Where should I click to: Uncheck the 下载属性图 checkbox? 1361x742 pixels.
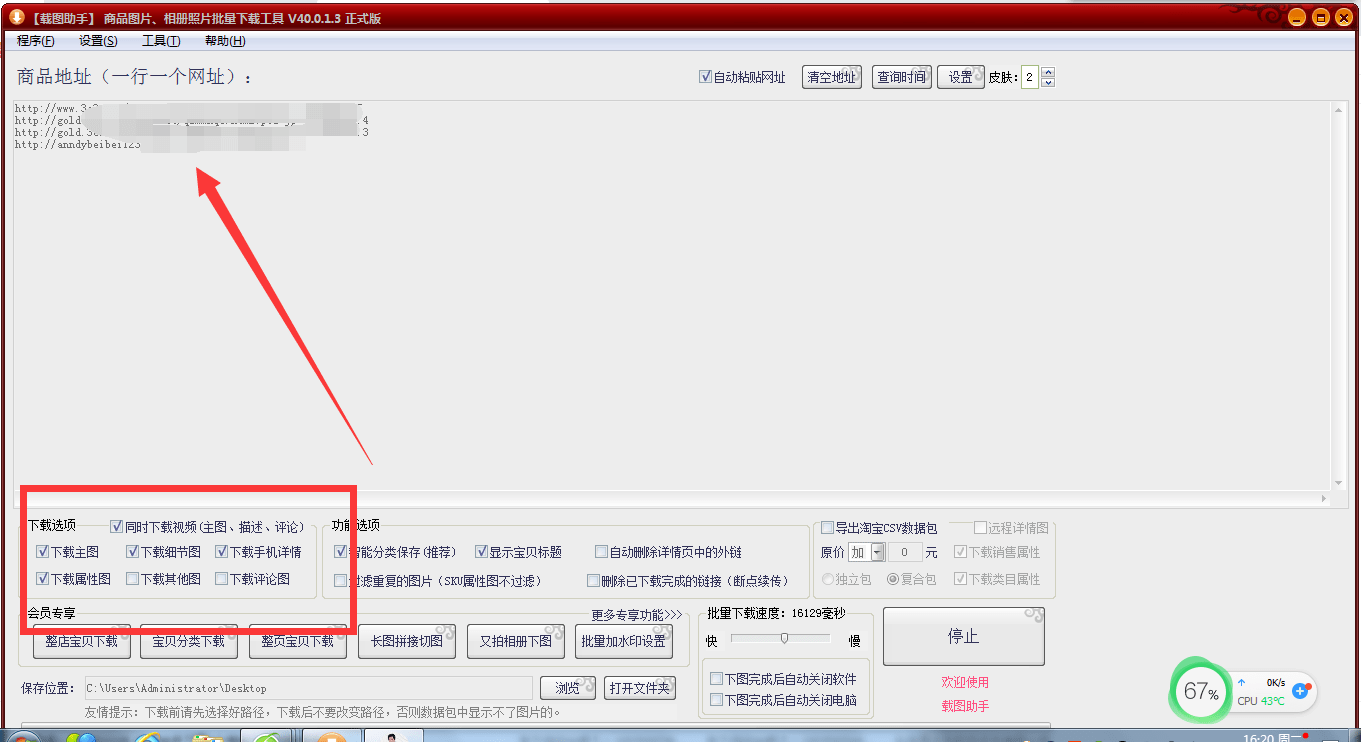tap(43, 578)
